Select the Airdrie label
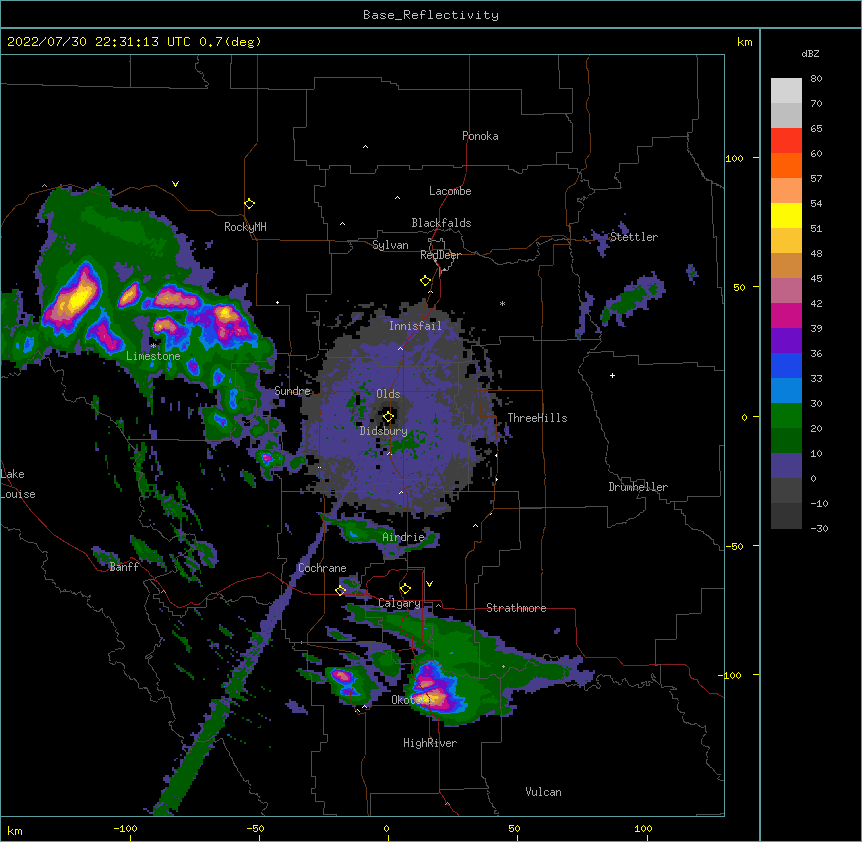862x842 pixels. [403, 537]
